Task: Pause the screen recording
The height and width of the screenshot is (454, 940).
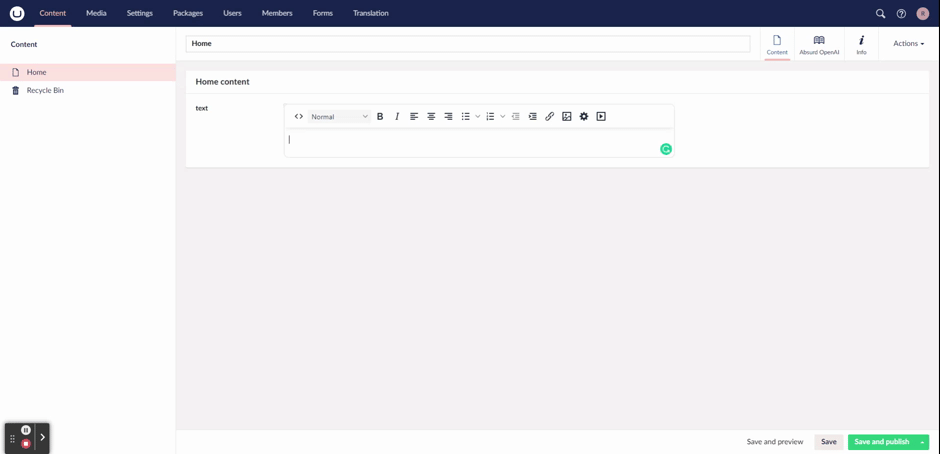Action: tap(26, 430)
